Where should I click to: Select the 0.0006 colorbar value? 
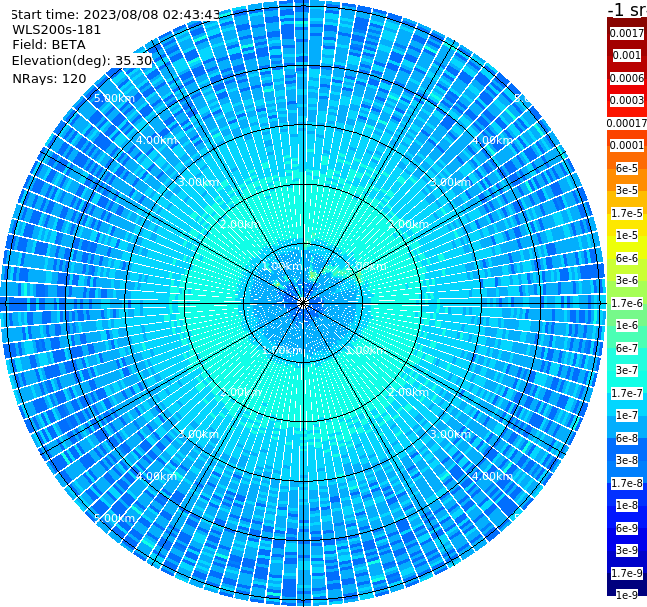coord(627,78)
